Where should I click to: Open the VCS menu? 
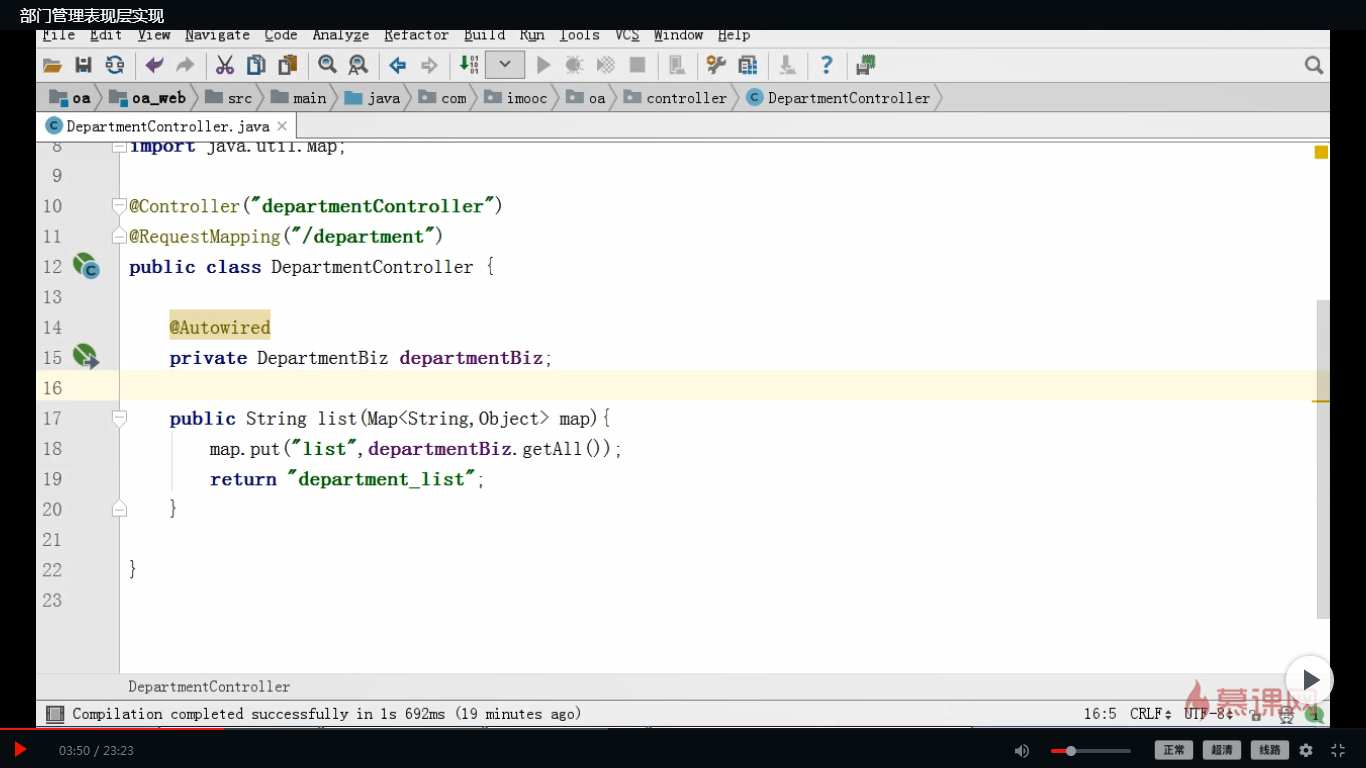(627, 35)
